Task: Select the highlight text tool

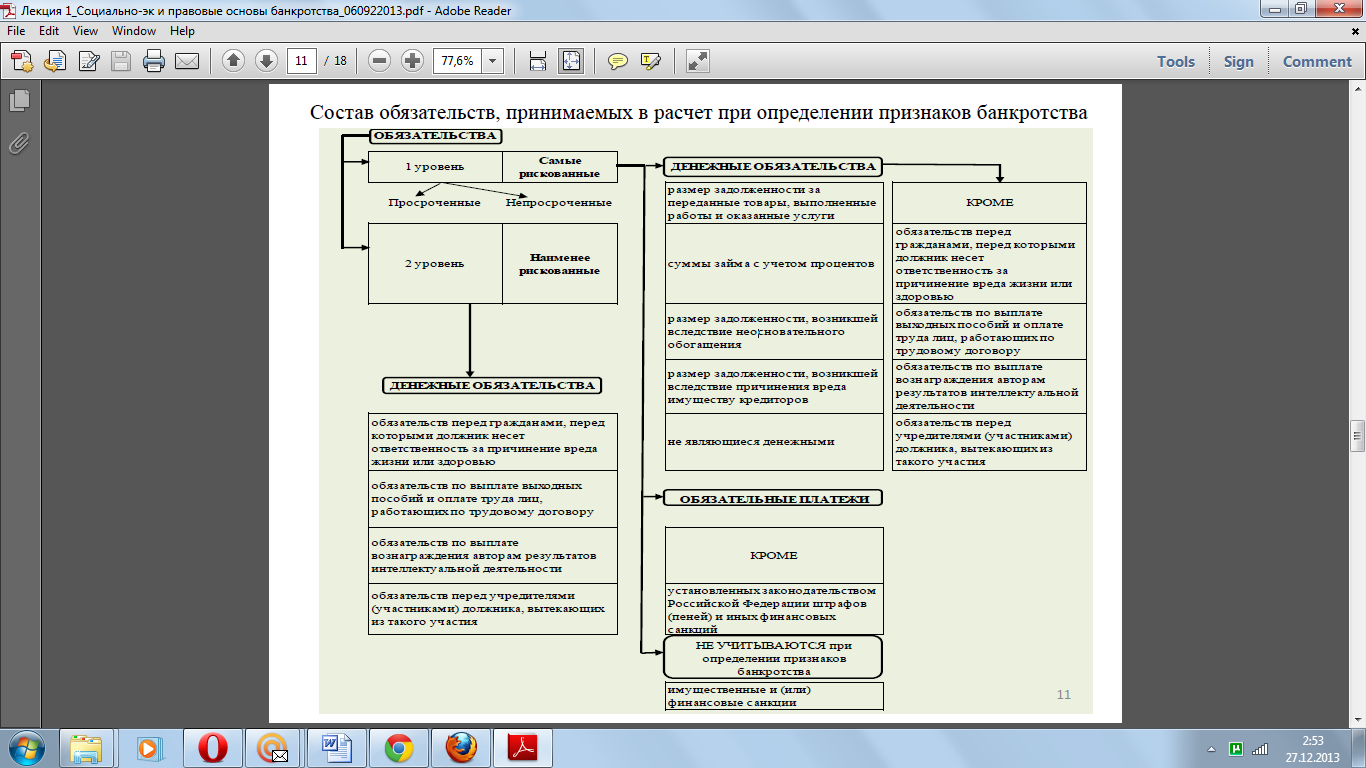Action: [x=650, y=61]
